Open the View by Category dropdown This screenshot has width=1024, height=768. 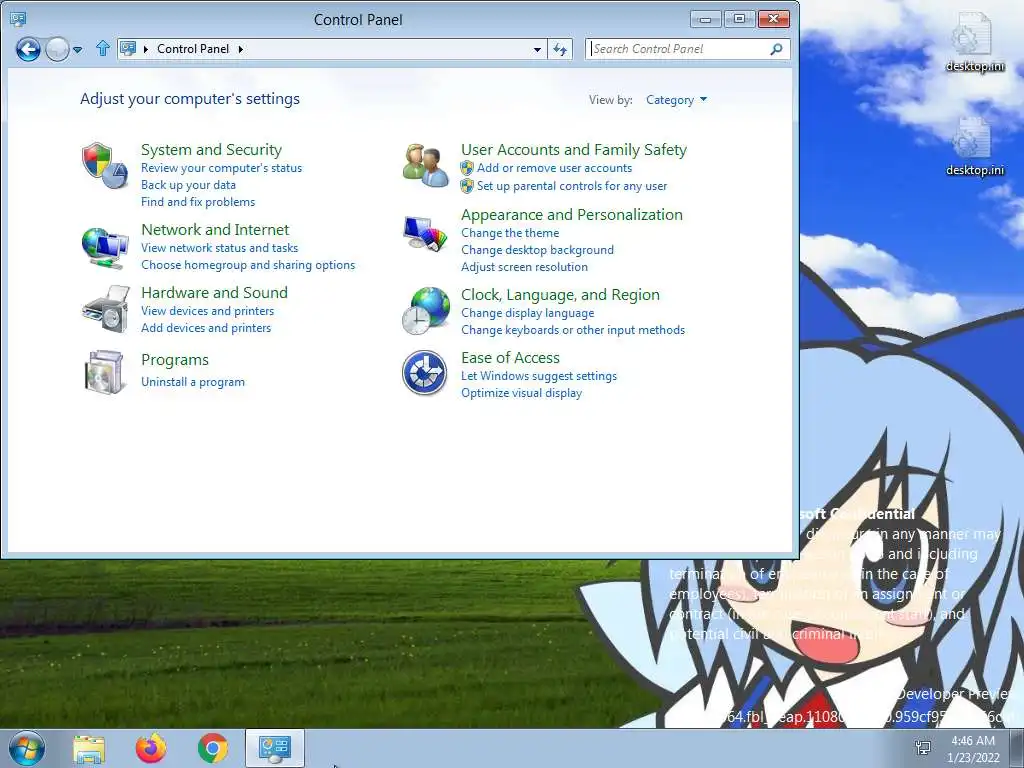click(x=676, y=100)
